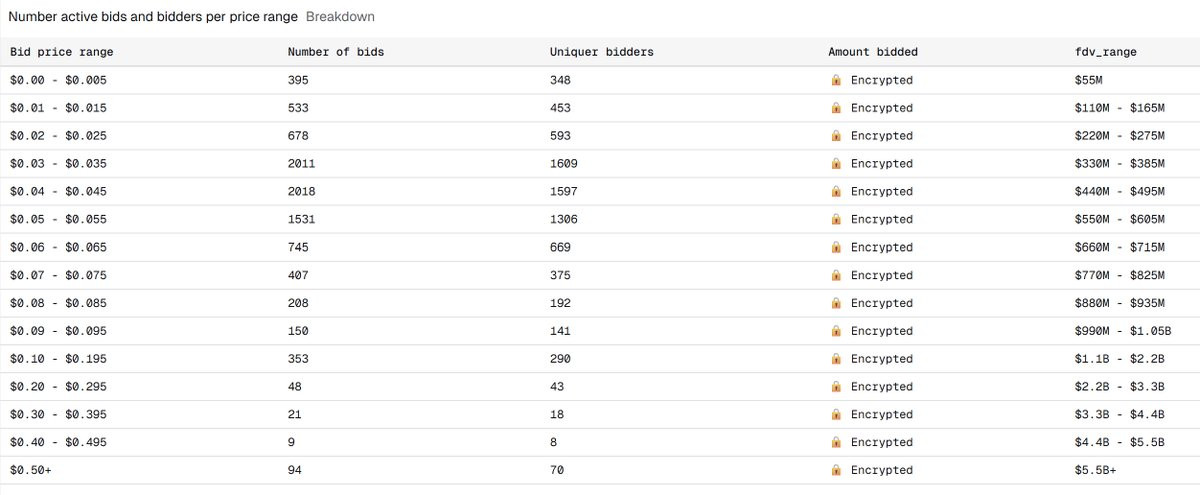Screen dimensions: 1200x495
Task: Select the 1306 unique bidders cell
Action: [x=563, y=219]
